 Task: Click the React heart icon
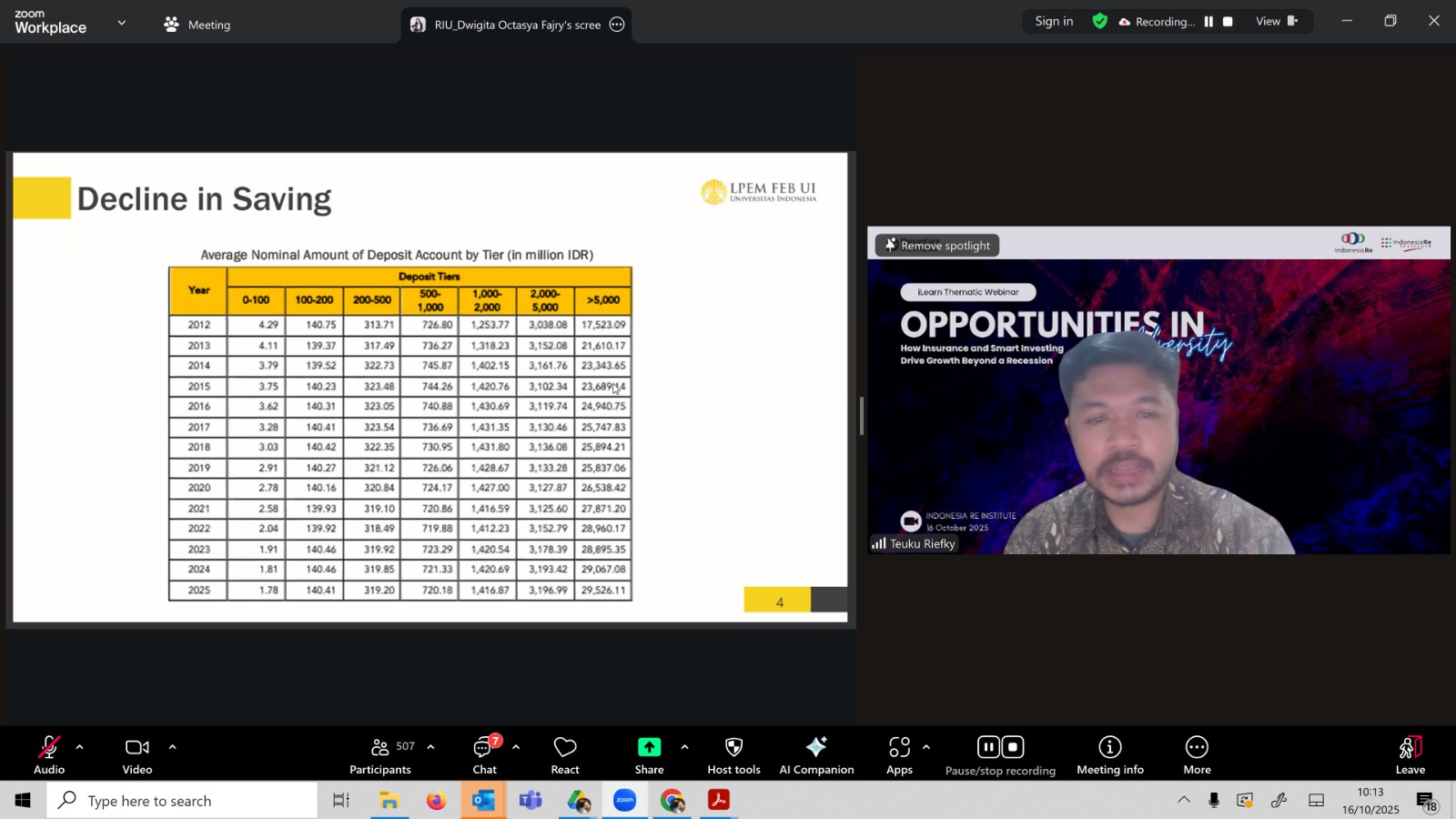(565, 754)
